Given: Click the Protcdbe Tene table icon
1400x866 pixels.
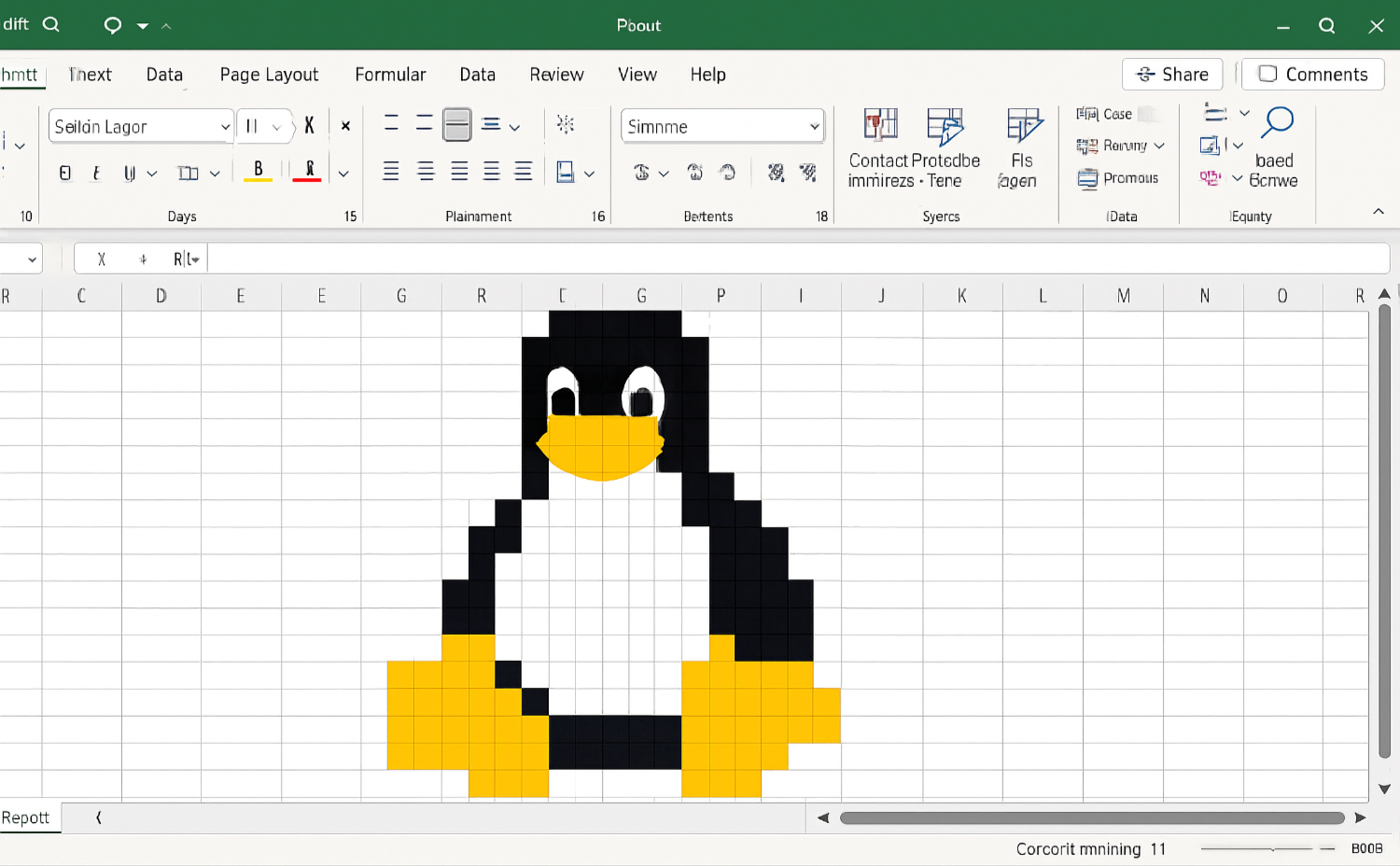Looking at the screenshot, I should 945,126.
